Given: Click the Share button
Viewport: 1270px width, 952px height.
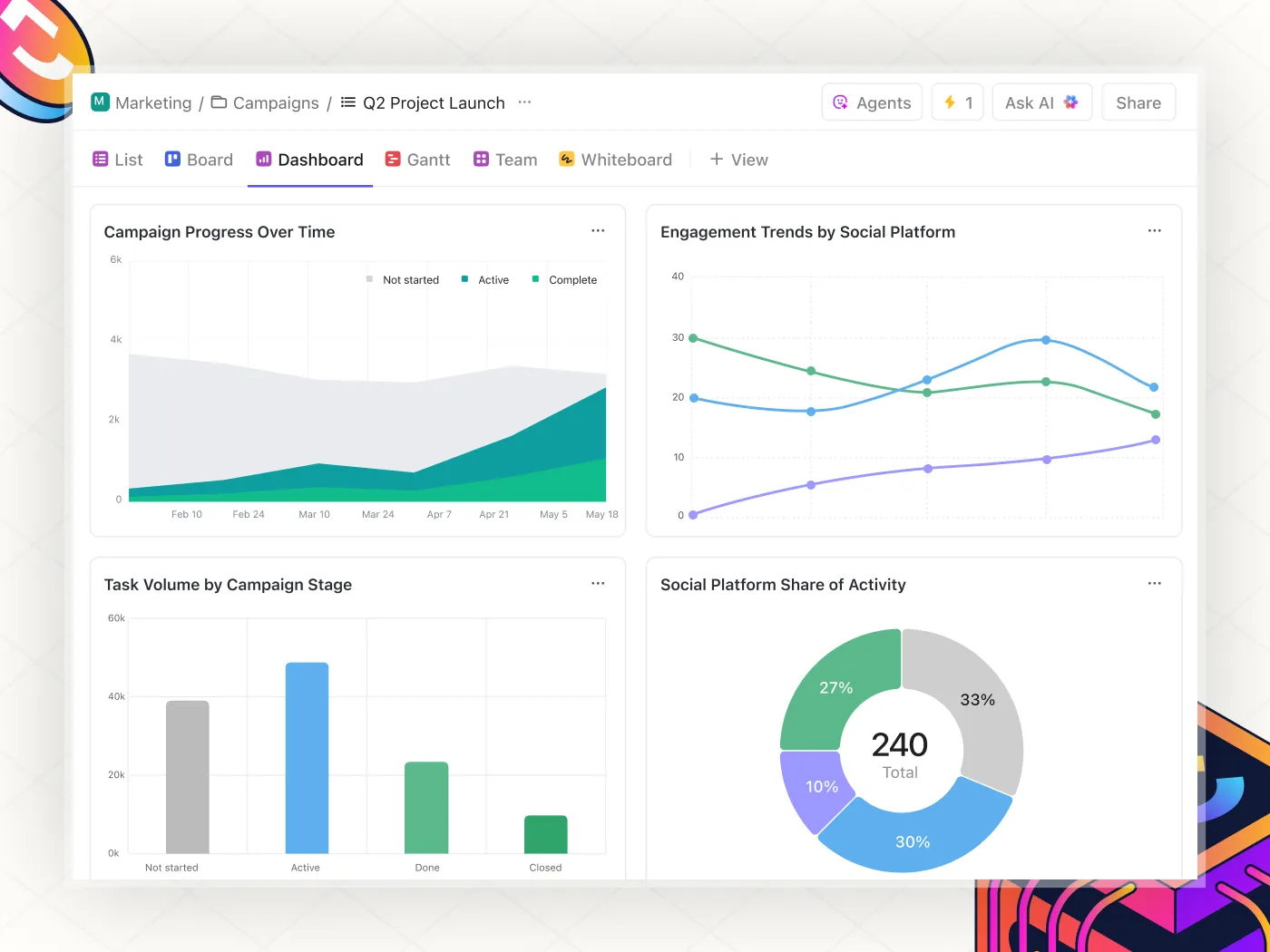Looking at the screenshot, I should tap(1138, 102).
